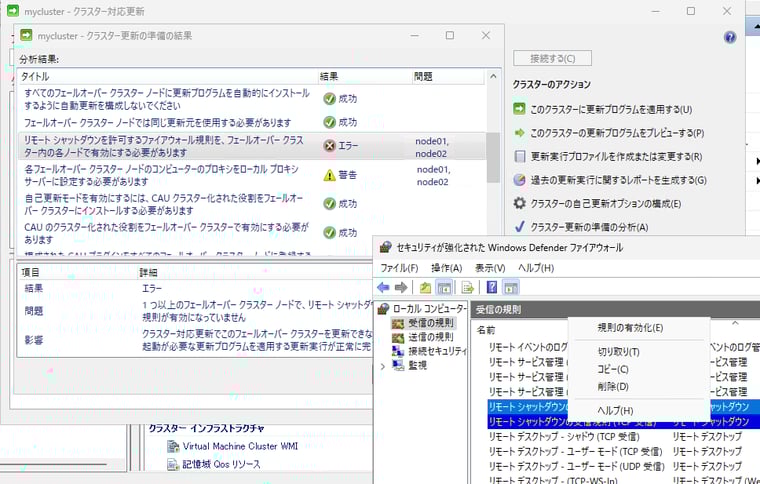Go forward in firewall toolbar
Viewport: 760px width, 484px height.
click(401, 288)
